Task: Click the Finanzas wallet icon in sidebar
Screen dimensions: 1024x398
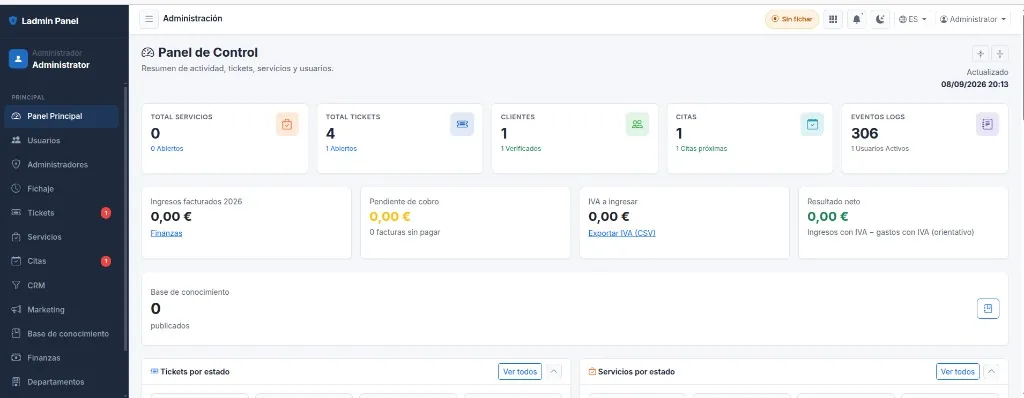Action: tap(16, 358)
